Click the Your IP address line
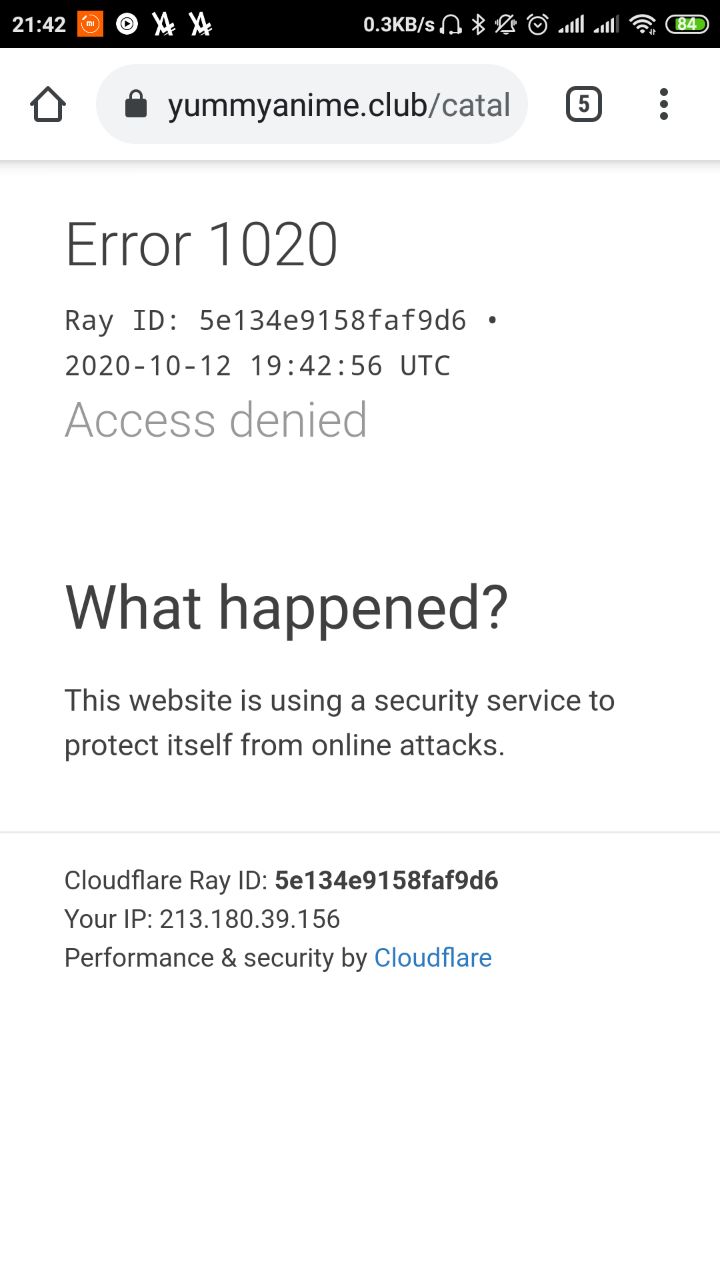The width and height of the screenshot is (720, 1280). [202, 919]
